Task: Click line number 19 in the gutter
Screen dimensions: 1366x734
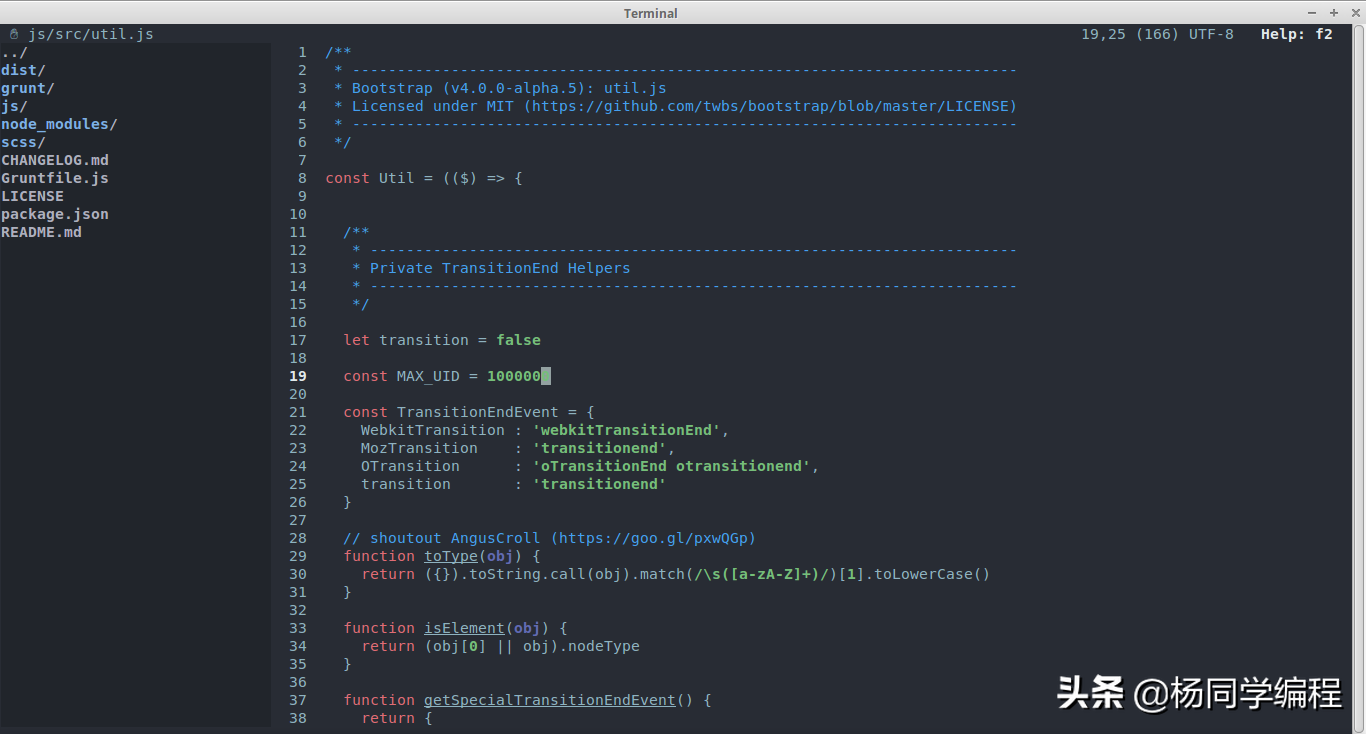Action: point(297,375)
